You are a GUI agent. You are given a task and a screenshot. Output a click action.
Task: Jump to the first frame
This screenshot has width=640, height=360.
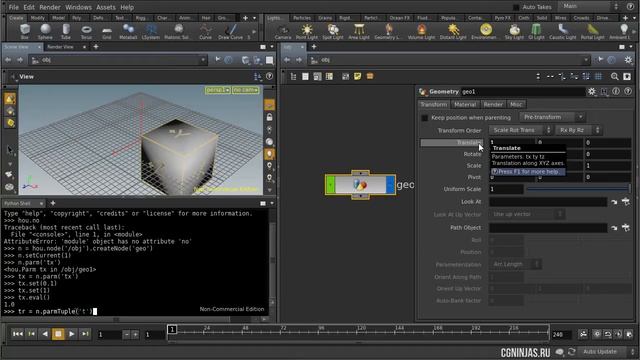pos(18,334)
